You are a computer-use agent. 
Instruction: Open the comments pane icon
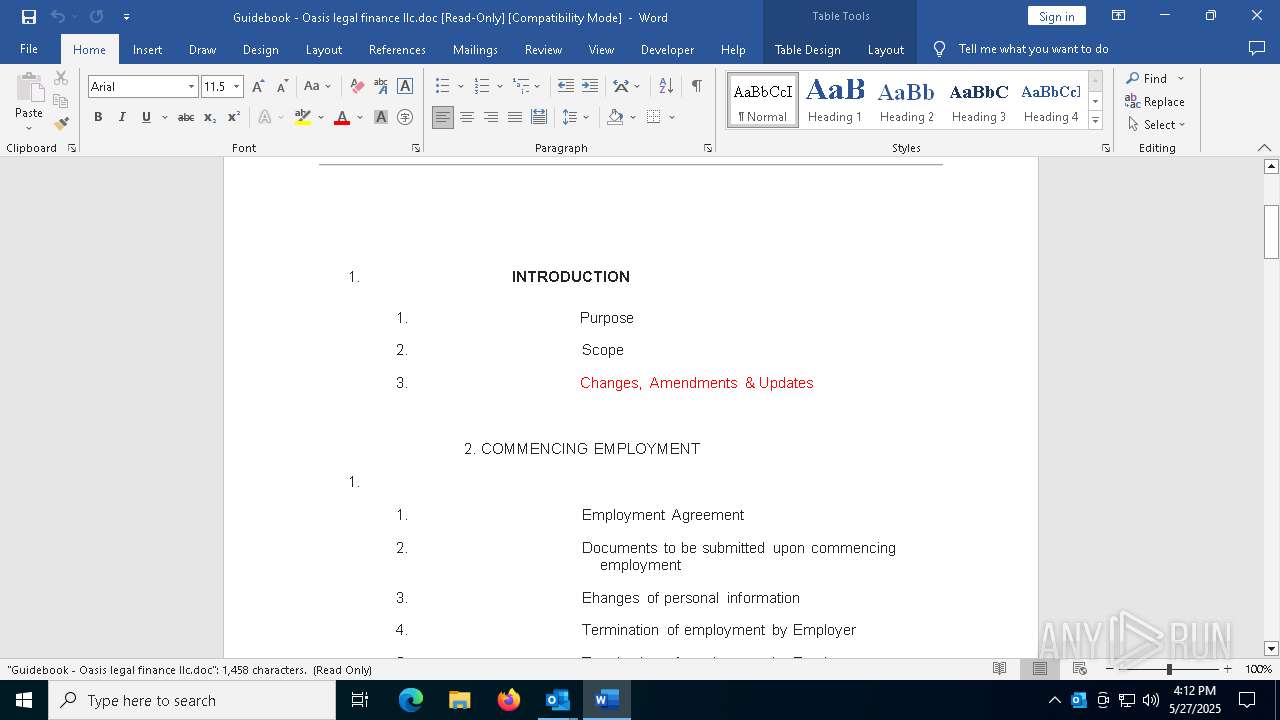click(x=1257, y=49)
